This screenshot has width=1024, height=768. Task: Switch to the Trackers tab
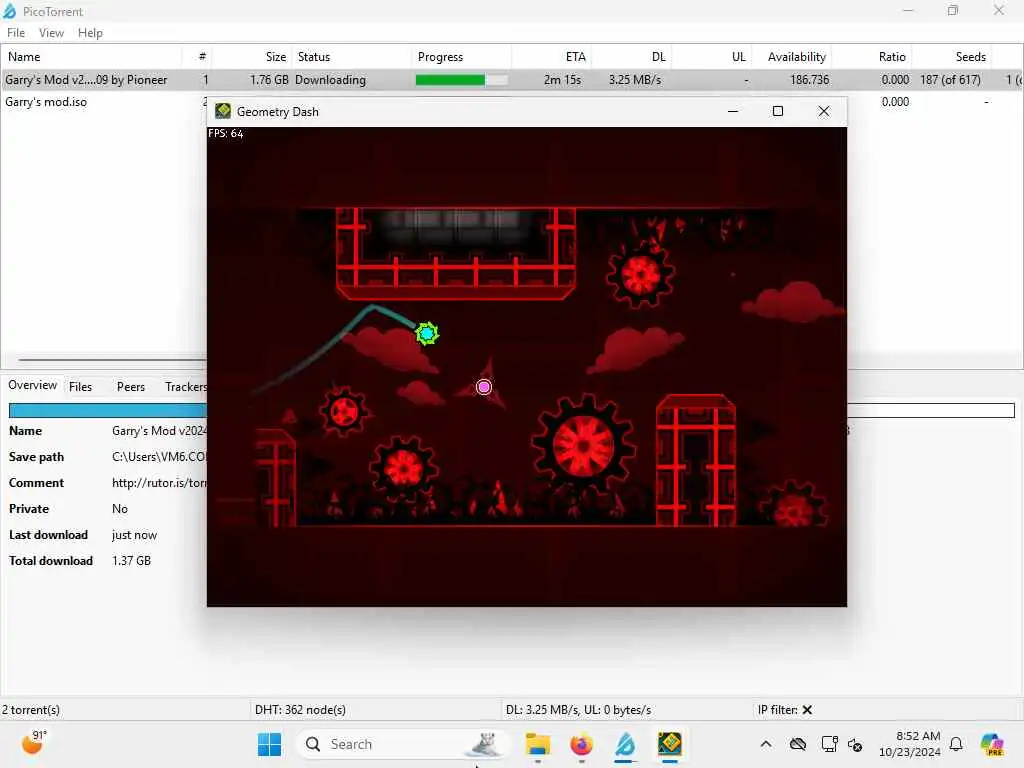pos(185,387)
